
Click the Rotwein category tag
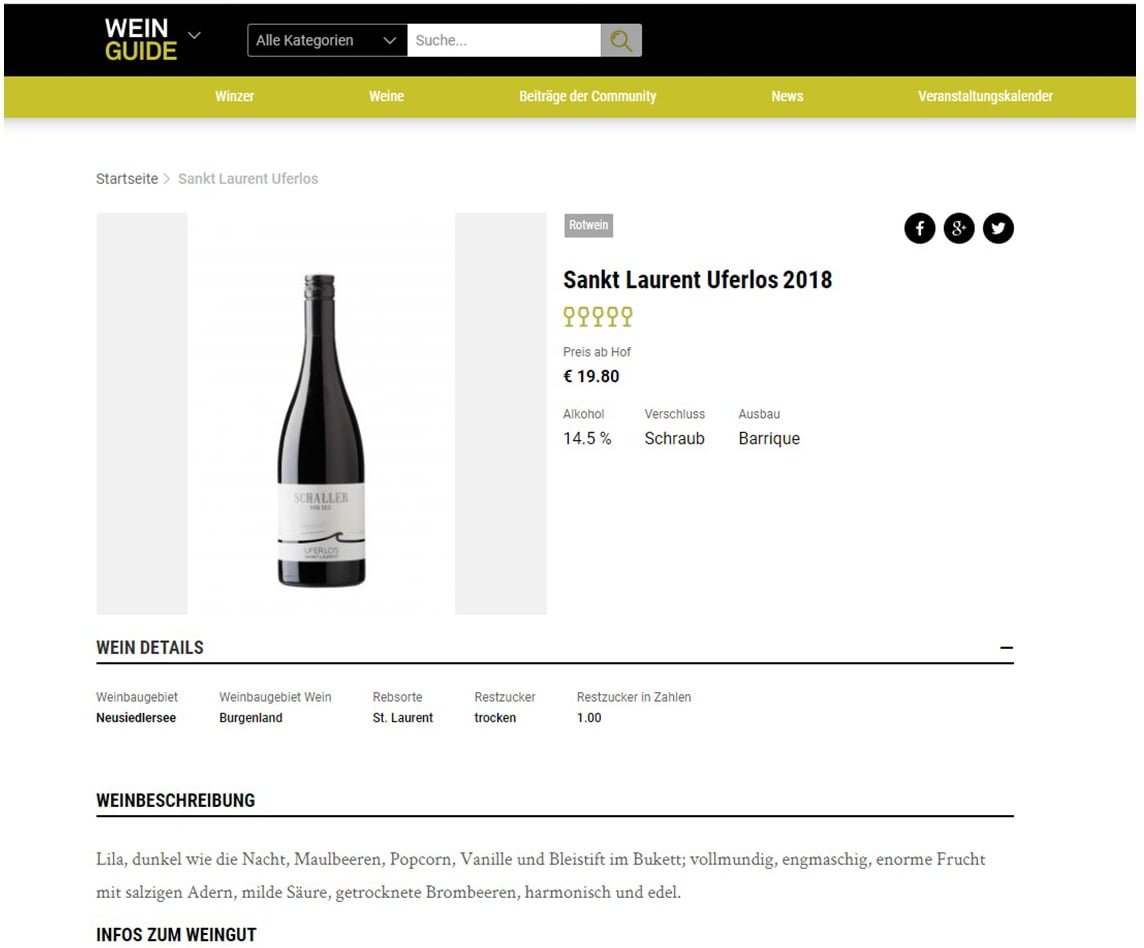point(588,226)
